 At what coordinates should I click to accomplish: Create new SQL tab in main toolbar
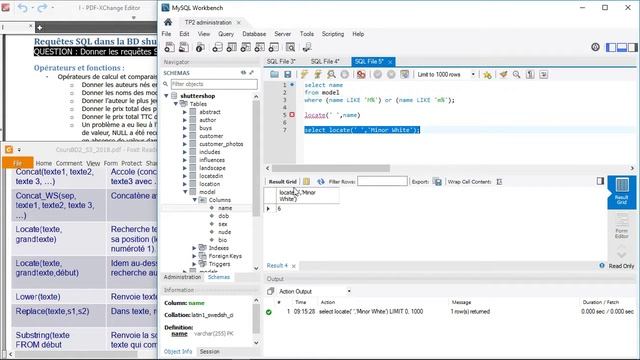(170, 47)
